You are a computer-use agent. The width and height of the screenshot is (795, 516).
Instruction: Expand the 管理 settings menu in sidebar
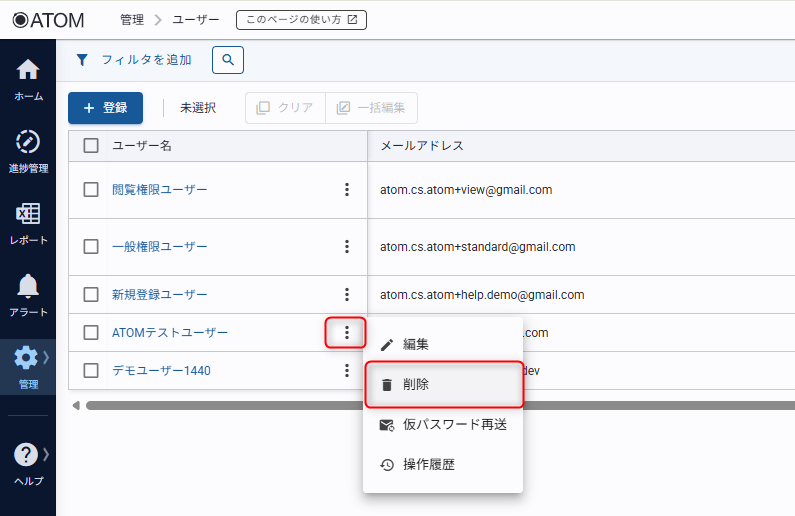click(28, 366)
